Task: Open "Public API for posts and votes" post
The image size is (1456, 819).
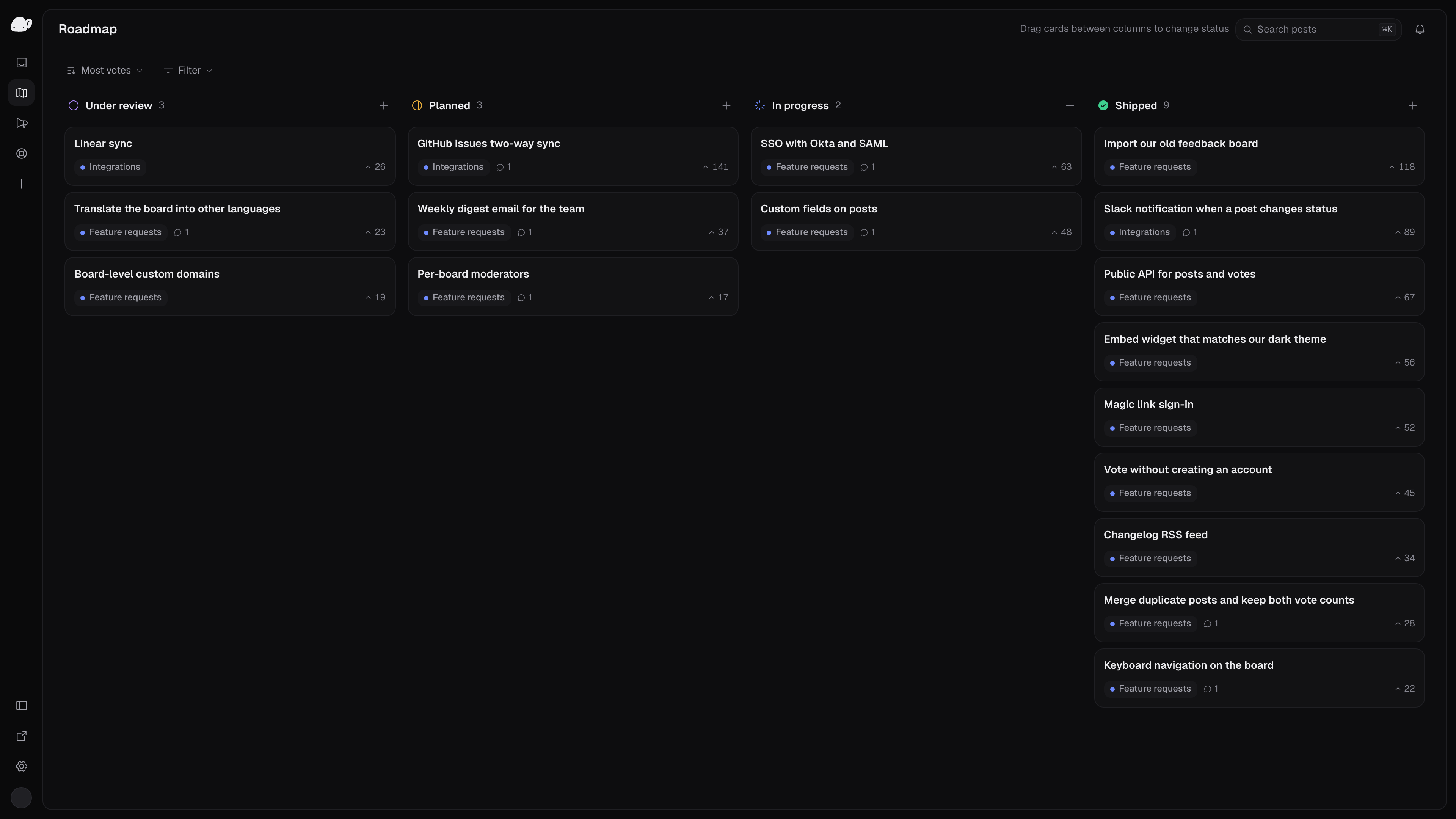Action: [x=1259, y=287]
